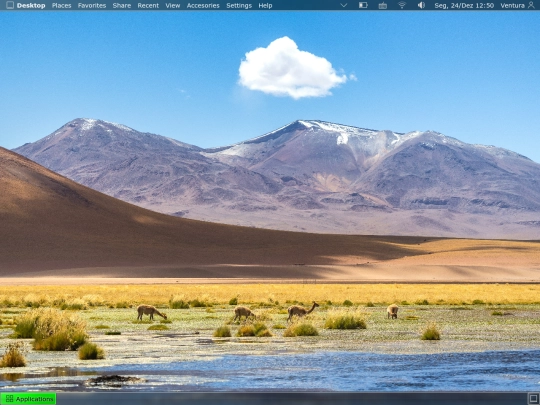
Task: Open the Help menu
Action: [265, 6]
